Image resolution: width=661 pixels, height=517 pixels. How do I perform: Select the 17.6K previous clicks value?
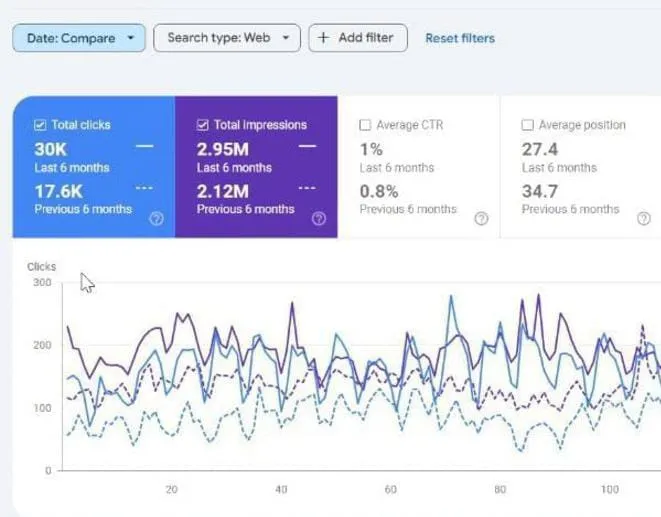[x=59, y=191]
